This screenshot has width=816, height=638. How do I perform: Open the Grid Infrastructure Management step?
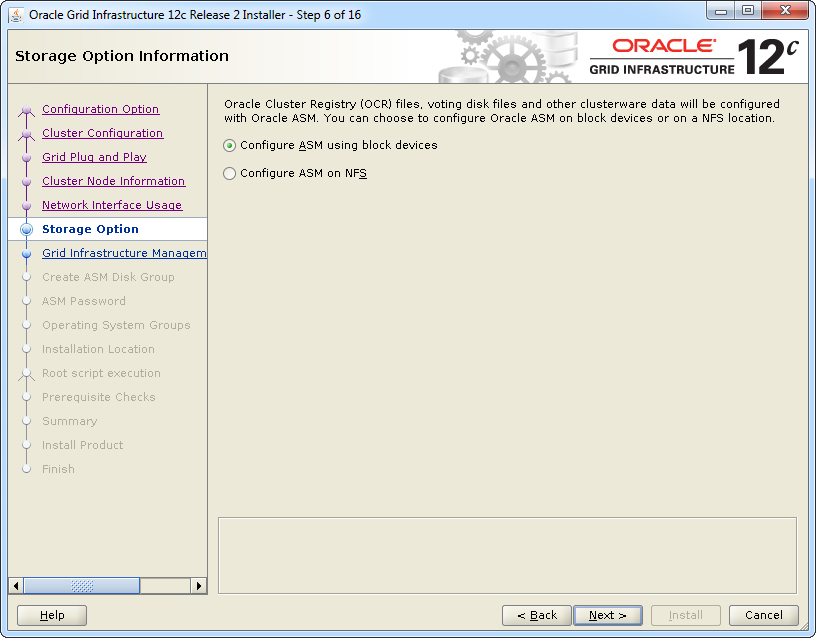[x=123, y=253]
